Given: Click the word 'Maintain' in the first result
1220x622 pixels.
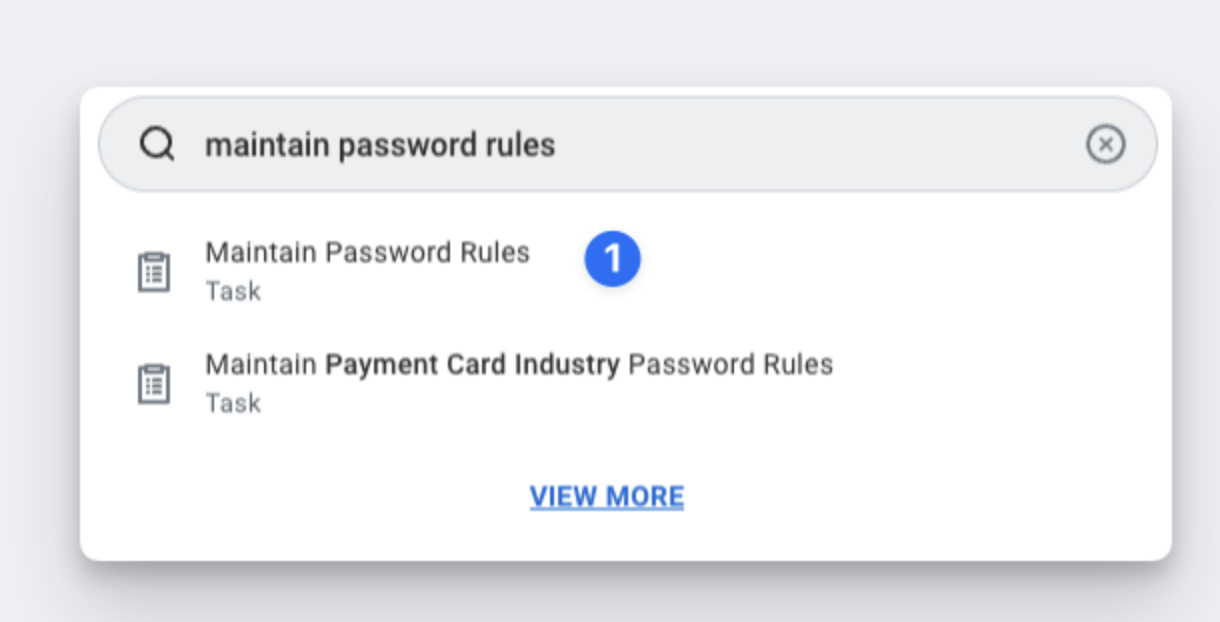Looking at the screenshot, I should pyautogui.click(x=261, y=253).
